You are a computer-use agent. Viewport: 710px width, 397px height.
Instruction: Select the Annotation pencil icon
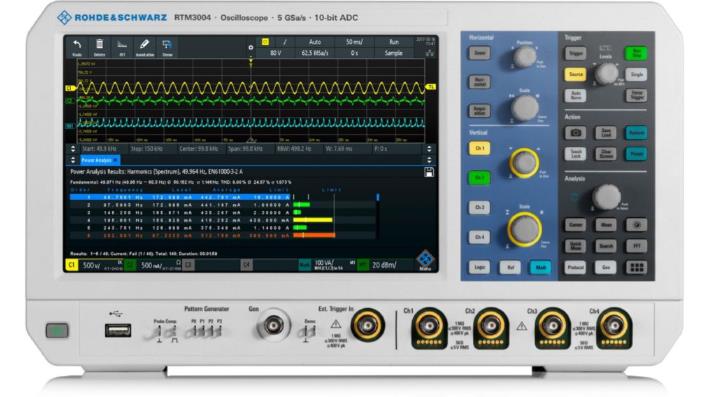tap(144, 47)
